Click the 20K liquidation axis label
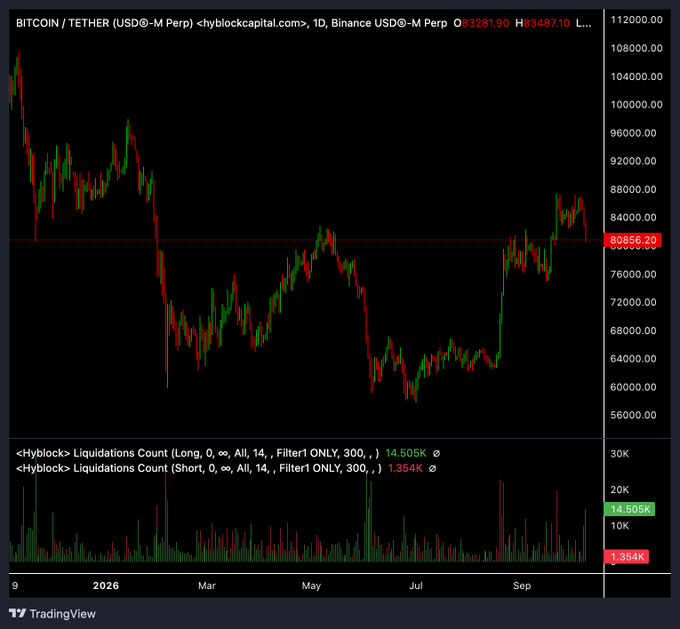Screen dimensions: 680x629 coord(619,490)
